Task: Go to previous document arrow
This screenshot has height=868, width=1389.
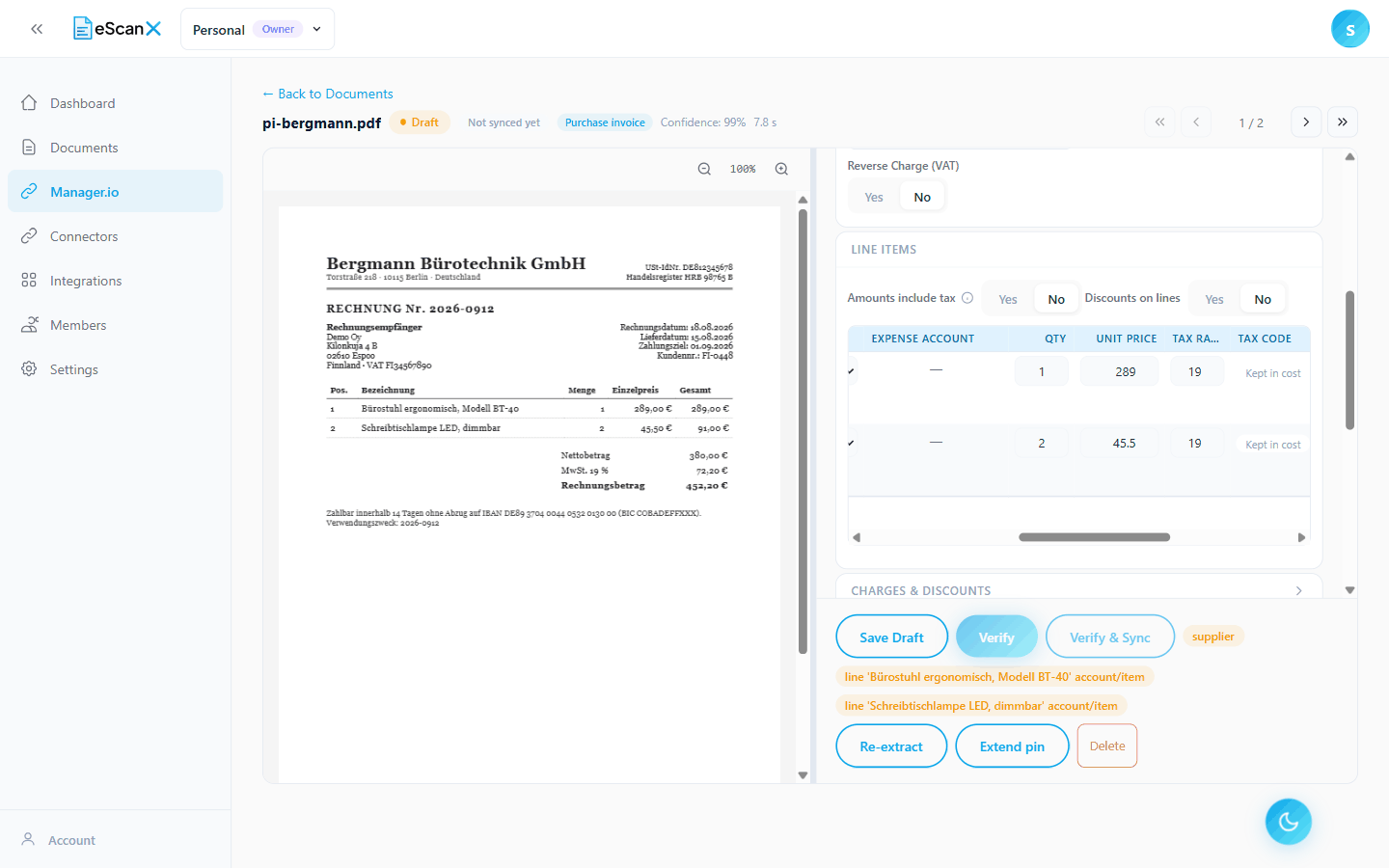Action: [1196, 122]
